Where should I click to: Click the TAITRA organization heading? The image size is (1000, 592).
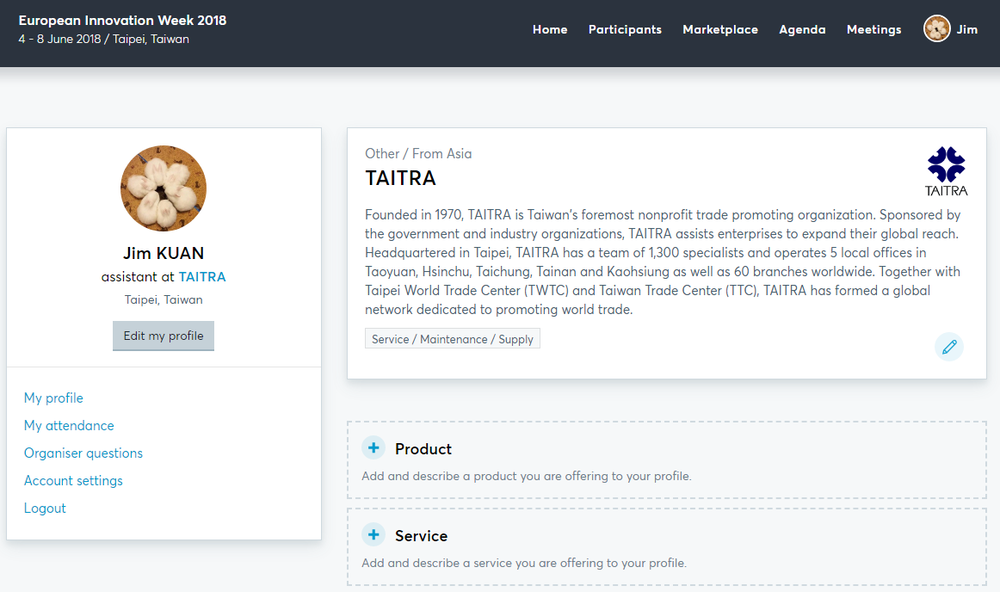[401, 178]
